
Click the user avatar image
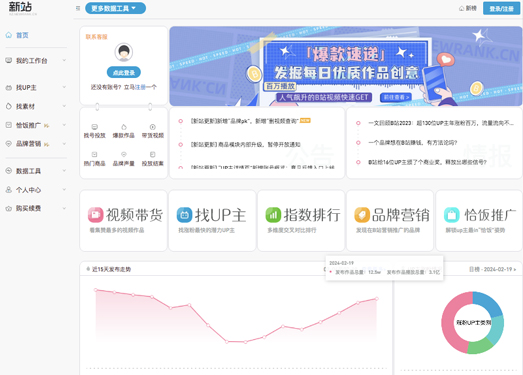pos(124,52)
